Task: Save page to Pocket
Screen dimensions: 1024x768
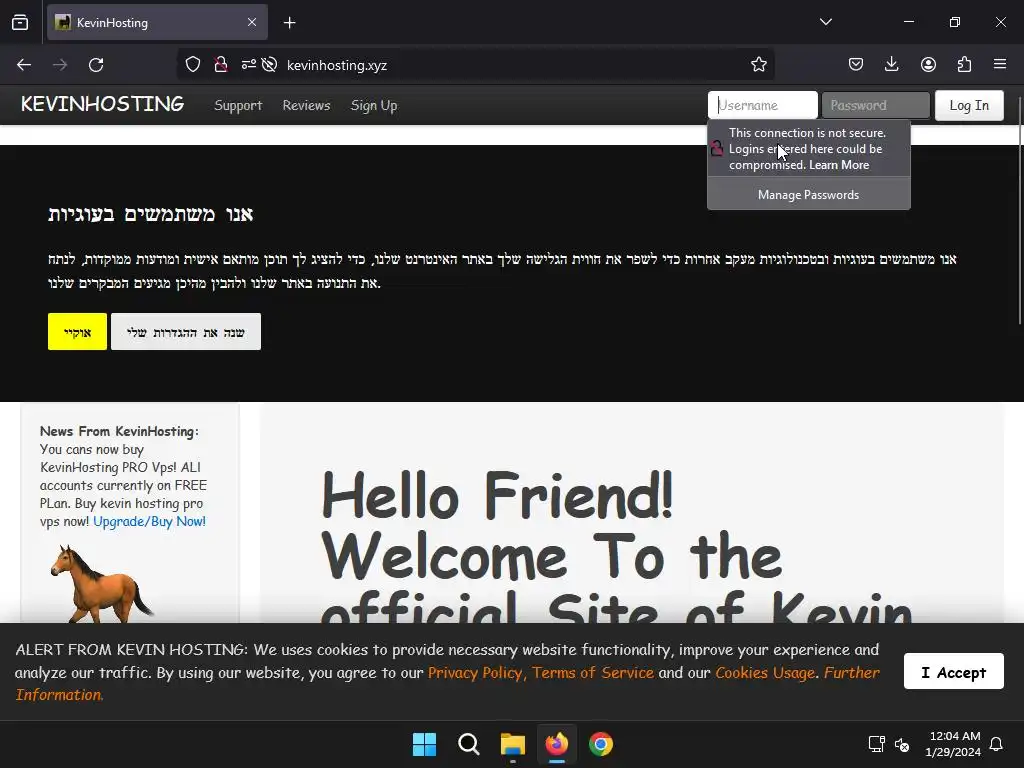Action: (856, 64)
